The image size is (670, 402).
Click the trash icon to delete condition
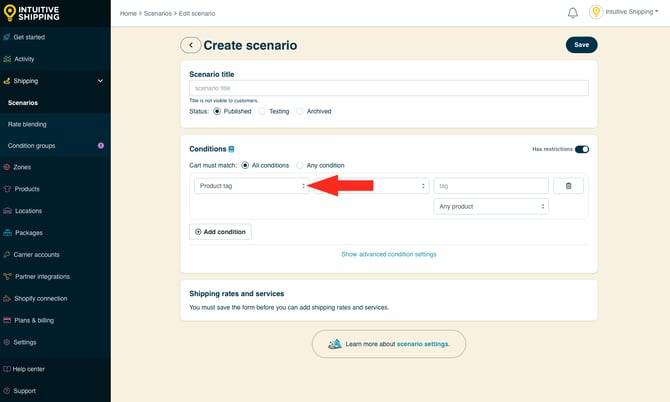pos(568,185)
